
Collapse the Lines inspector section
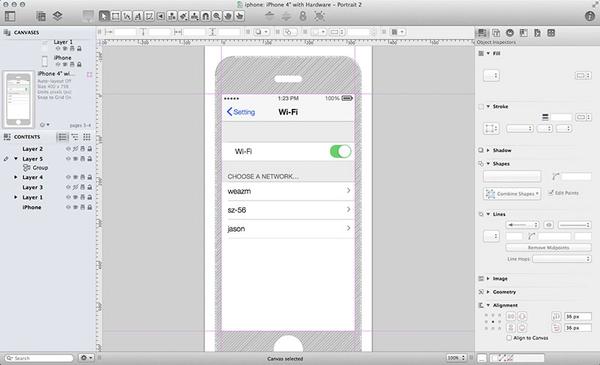(488, 214)
